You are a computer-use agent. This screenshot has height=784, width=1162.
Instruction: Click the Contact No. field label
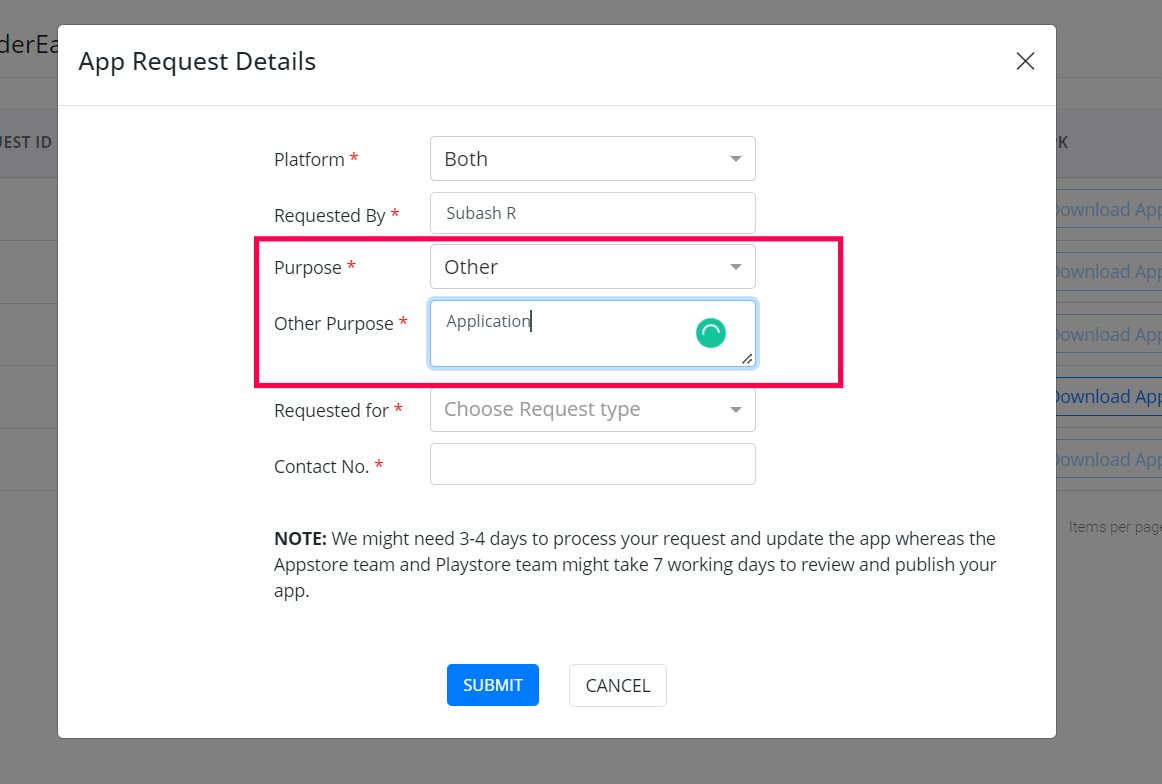[x=321, y=466]
